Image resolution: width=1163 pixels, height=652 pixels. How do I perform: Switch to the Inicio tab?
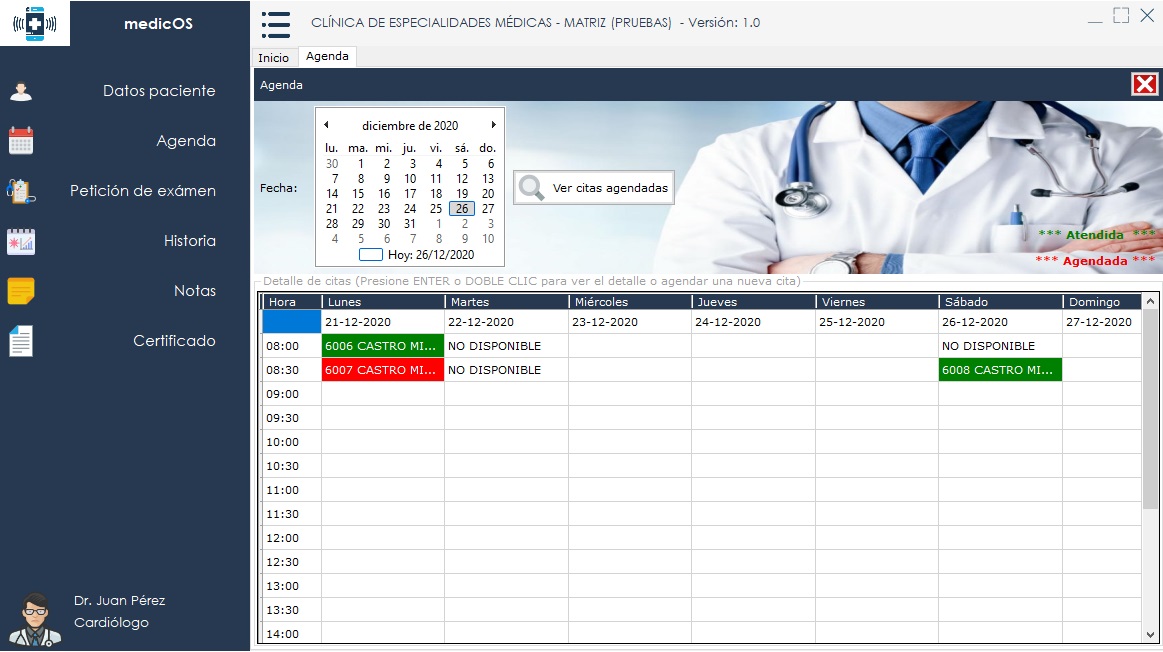273,58
